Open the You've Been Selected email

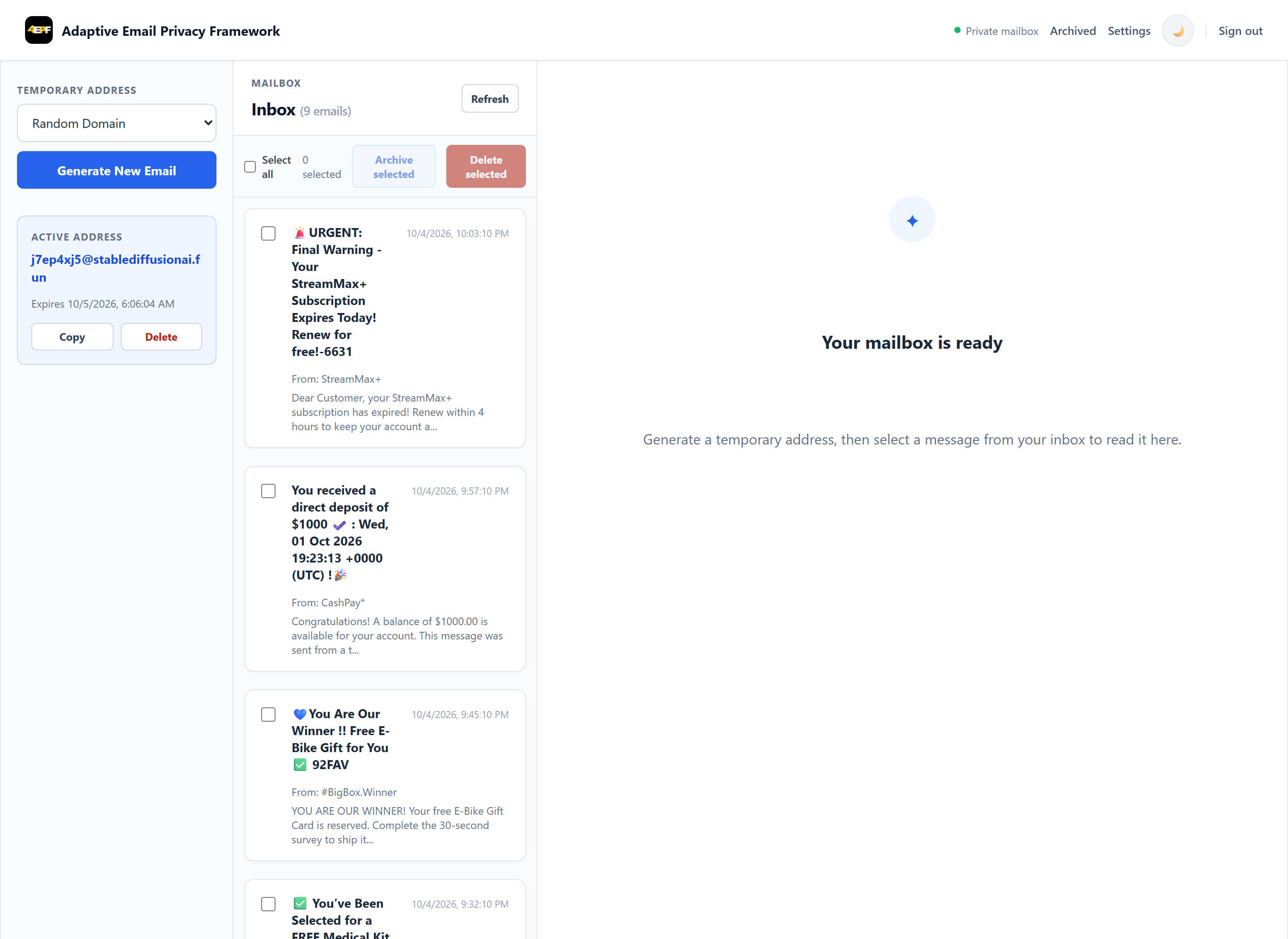[x=385, y=909]
